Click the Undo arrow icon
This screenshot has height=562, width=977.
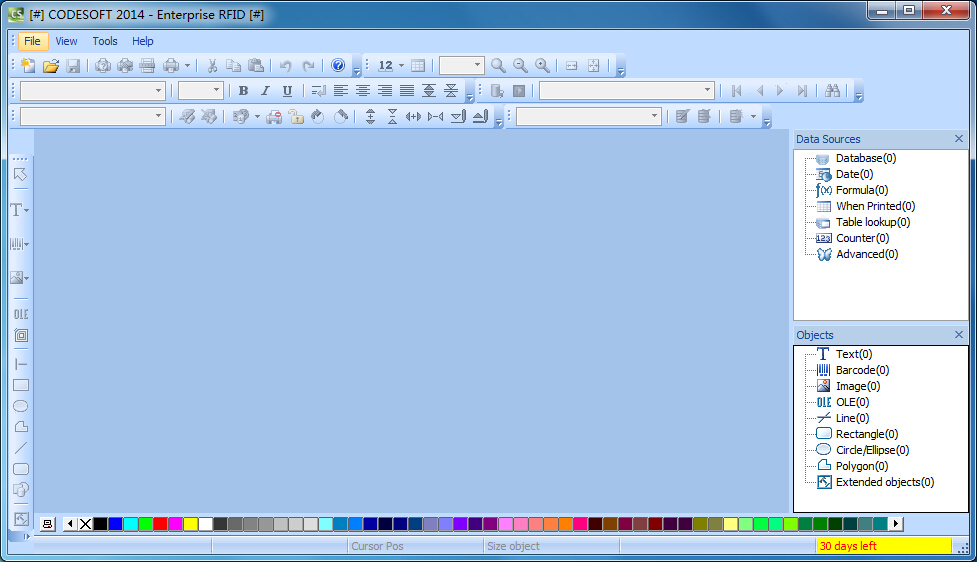[285, 65]
